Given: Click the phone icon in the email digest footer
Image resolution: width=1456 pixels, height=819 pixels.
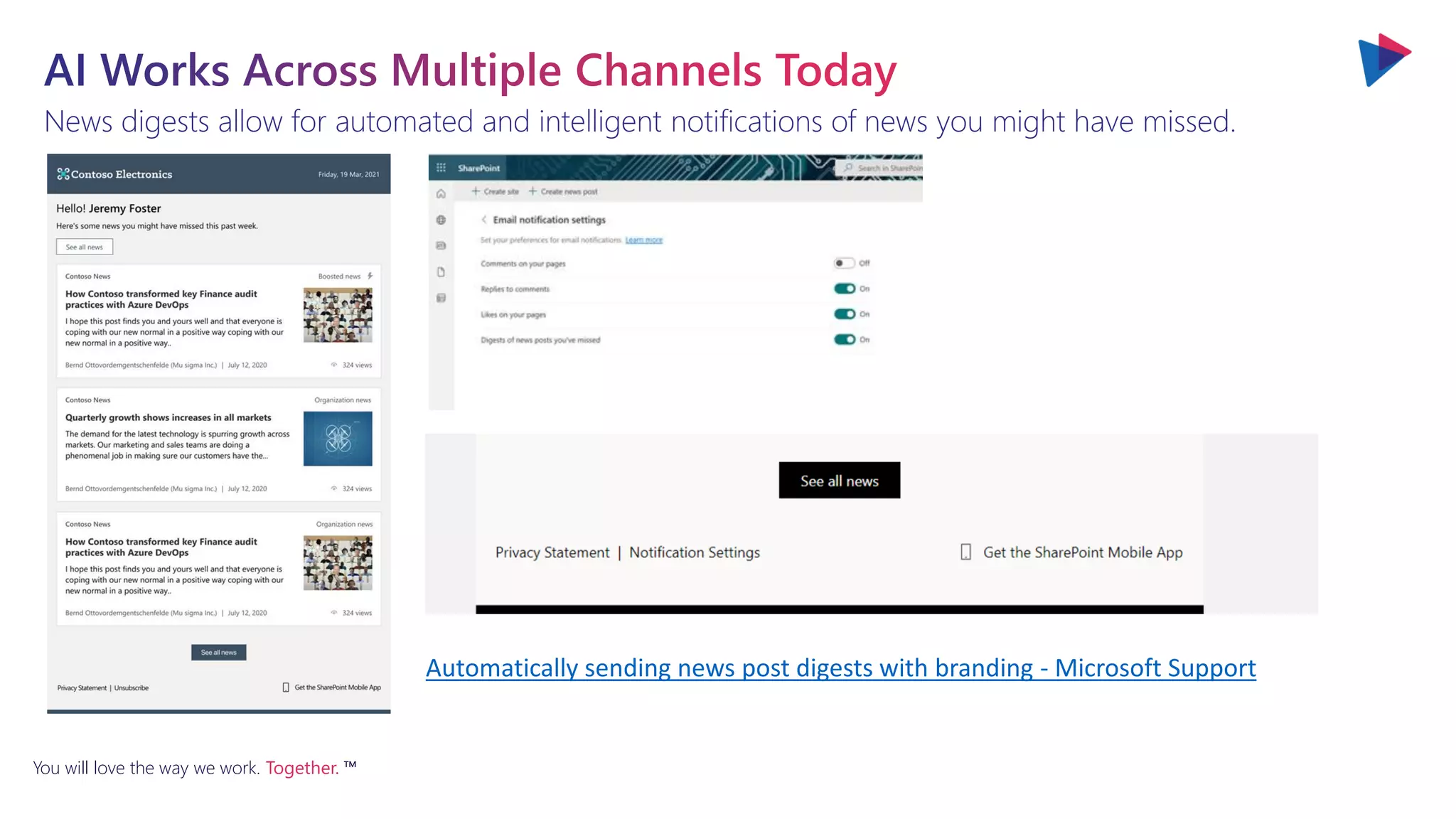Looking at the screenshot, I should (x=286, y=687).
